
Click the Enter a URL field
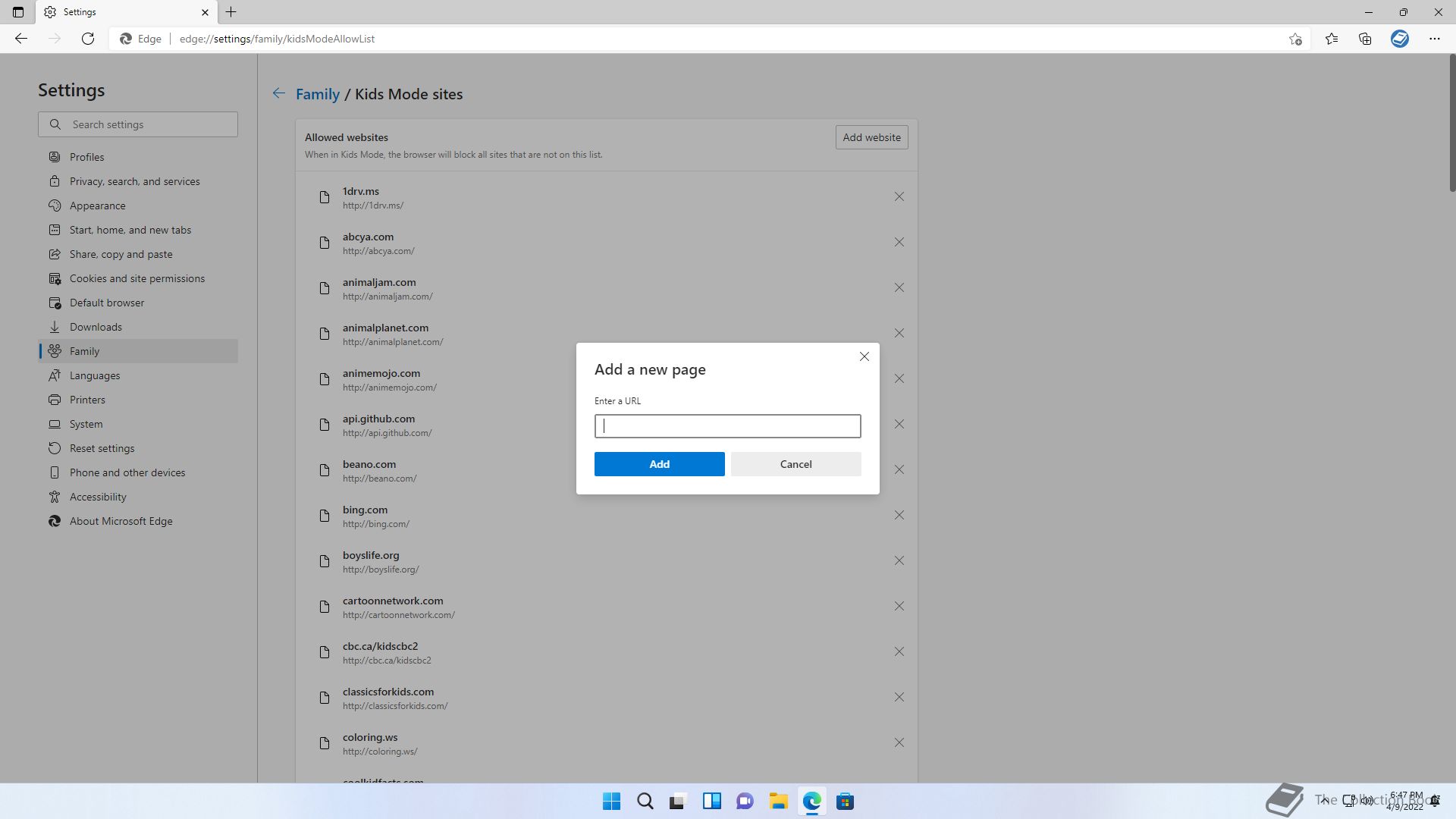tap(727, 426)
